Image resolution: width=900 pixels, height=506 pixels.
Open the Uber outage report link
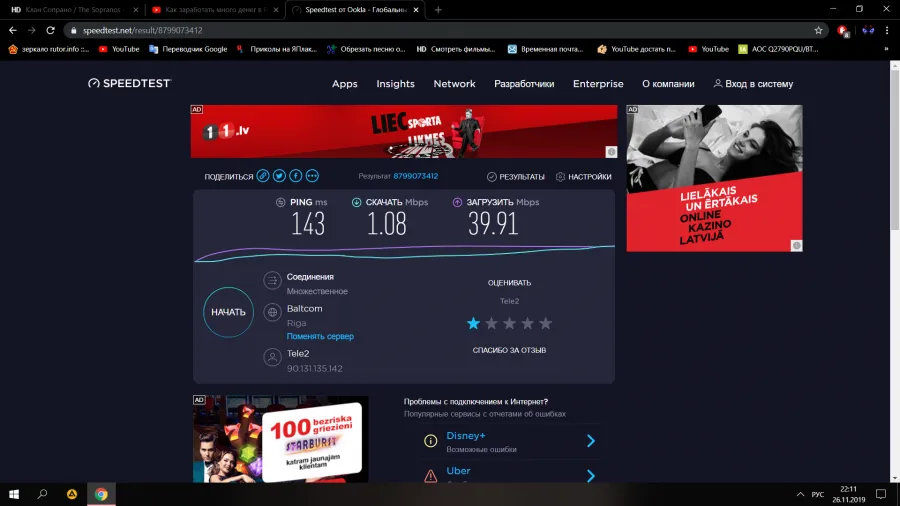459,471
